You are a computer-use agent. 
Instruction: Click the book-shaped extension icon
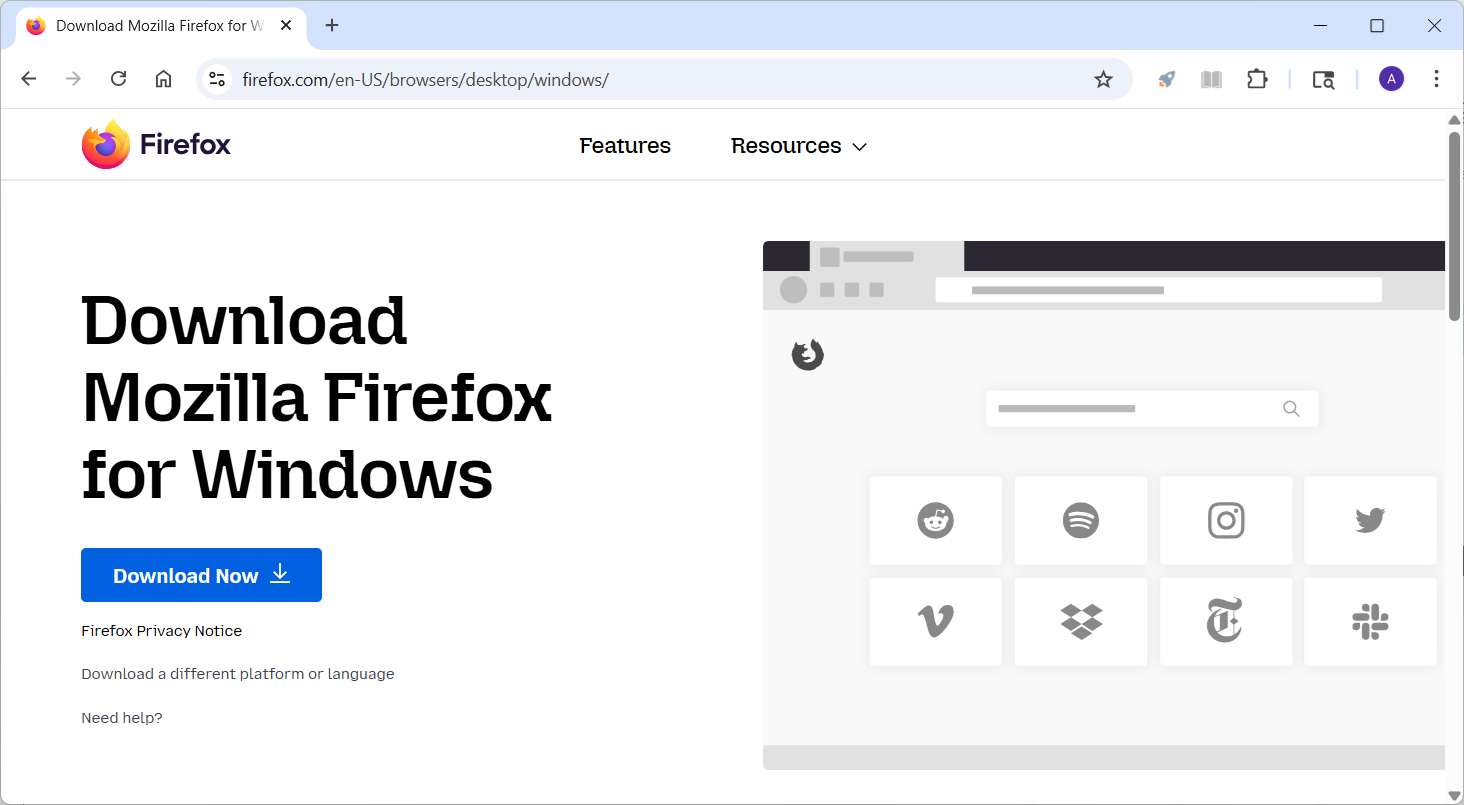point(1211,79)
